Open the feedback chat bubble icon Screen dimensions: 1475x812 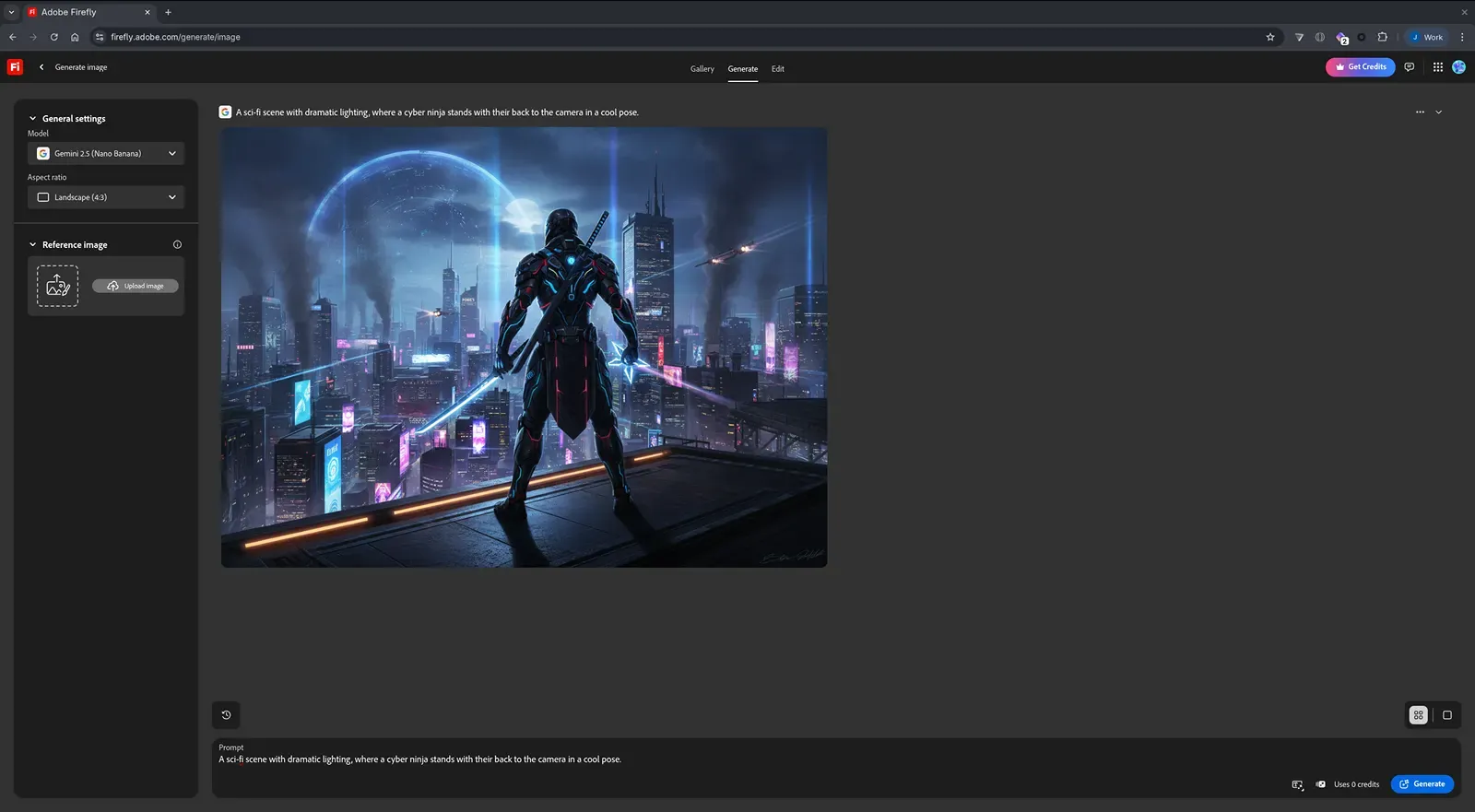(1409, 67)
